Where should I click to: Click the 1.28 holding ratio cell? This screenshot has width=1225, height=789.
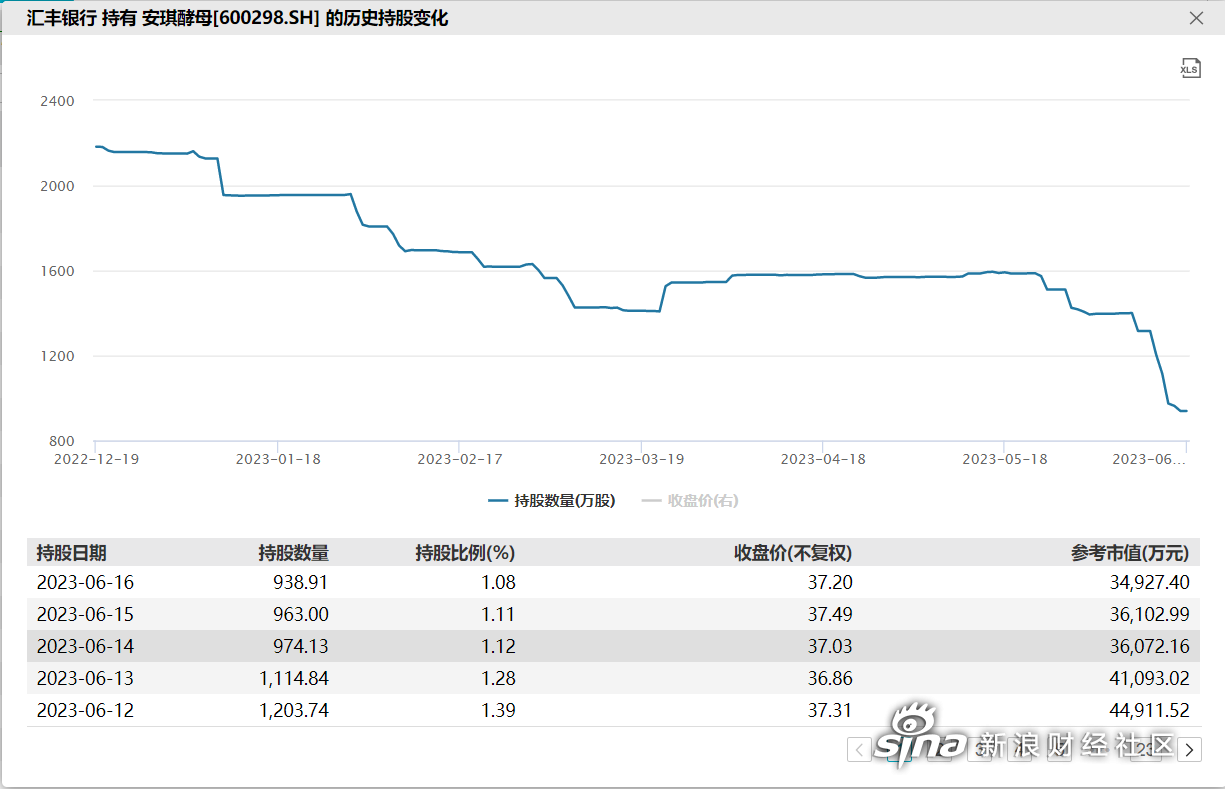[x=498, y=678]
